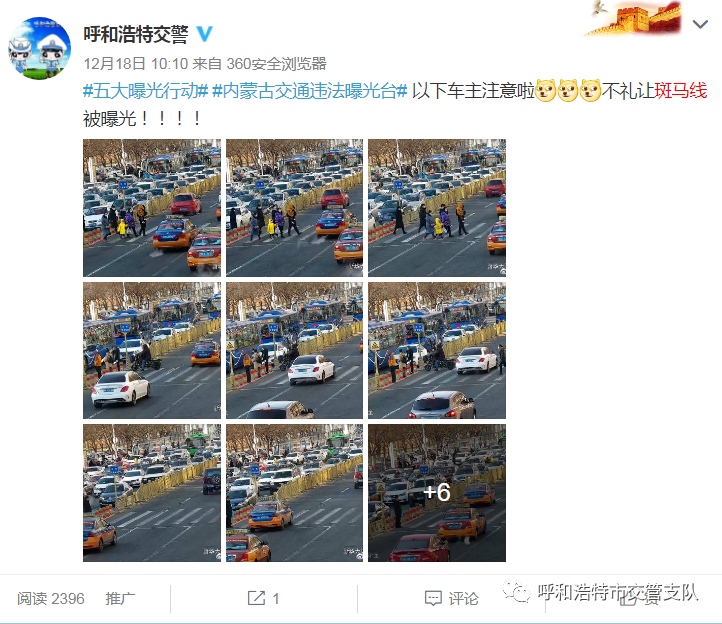The width and height of the screenshot is (722, 624).
Task: Open the 360安全浏览器 source link
Action: [276, 64]
